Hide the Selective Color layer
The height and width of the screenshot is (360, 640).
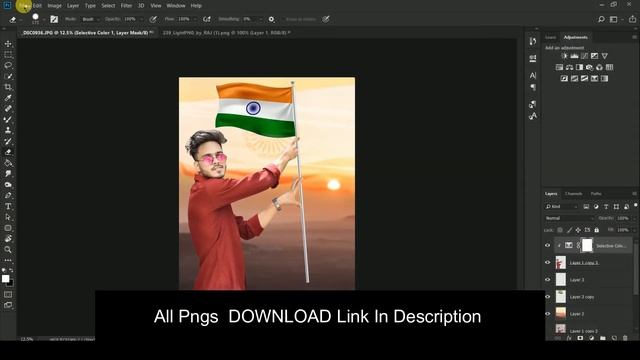click(548, 245)
